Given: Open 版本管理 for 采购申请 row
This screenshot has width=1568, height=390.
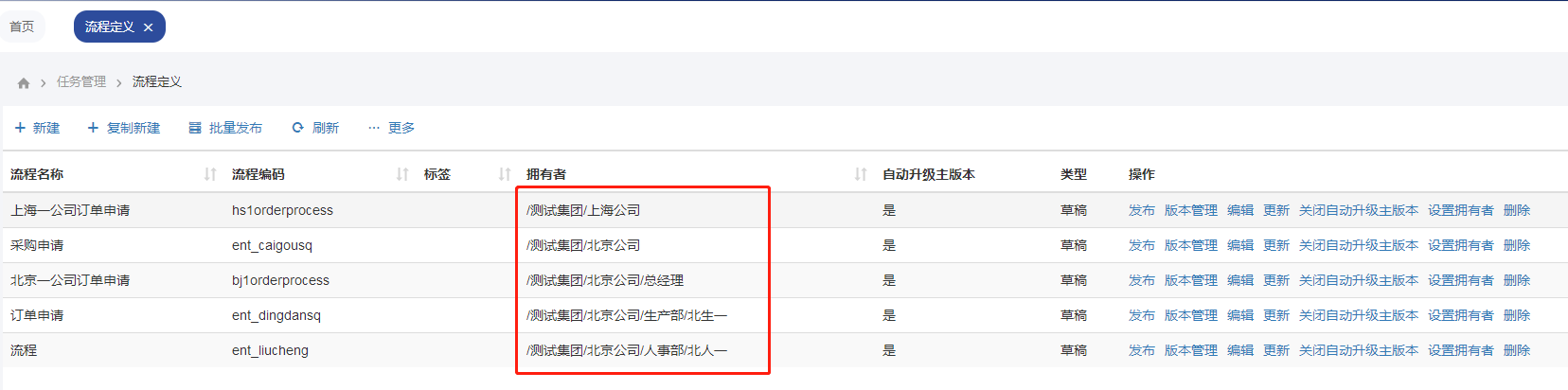Looking at the screenshot, I should [x=1190, y=245].
